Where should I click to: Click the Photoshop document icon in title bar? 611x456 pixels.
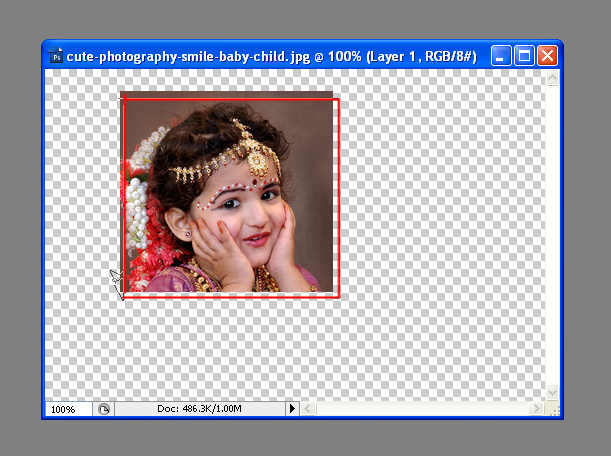click(x=56, y=56)
